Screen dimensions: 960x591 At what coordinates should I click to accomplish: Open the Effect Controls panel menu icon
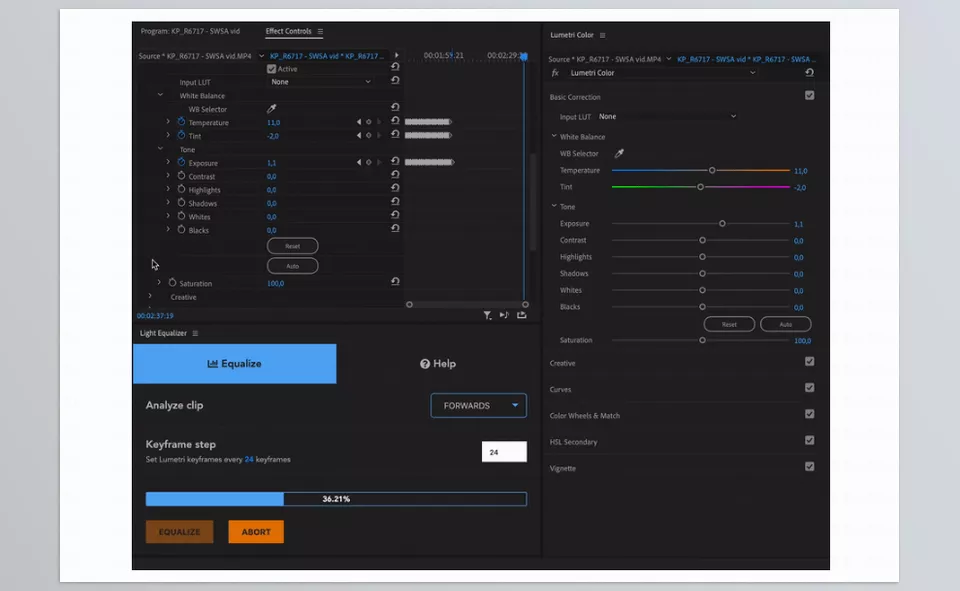(x=320, y=31)
